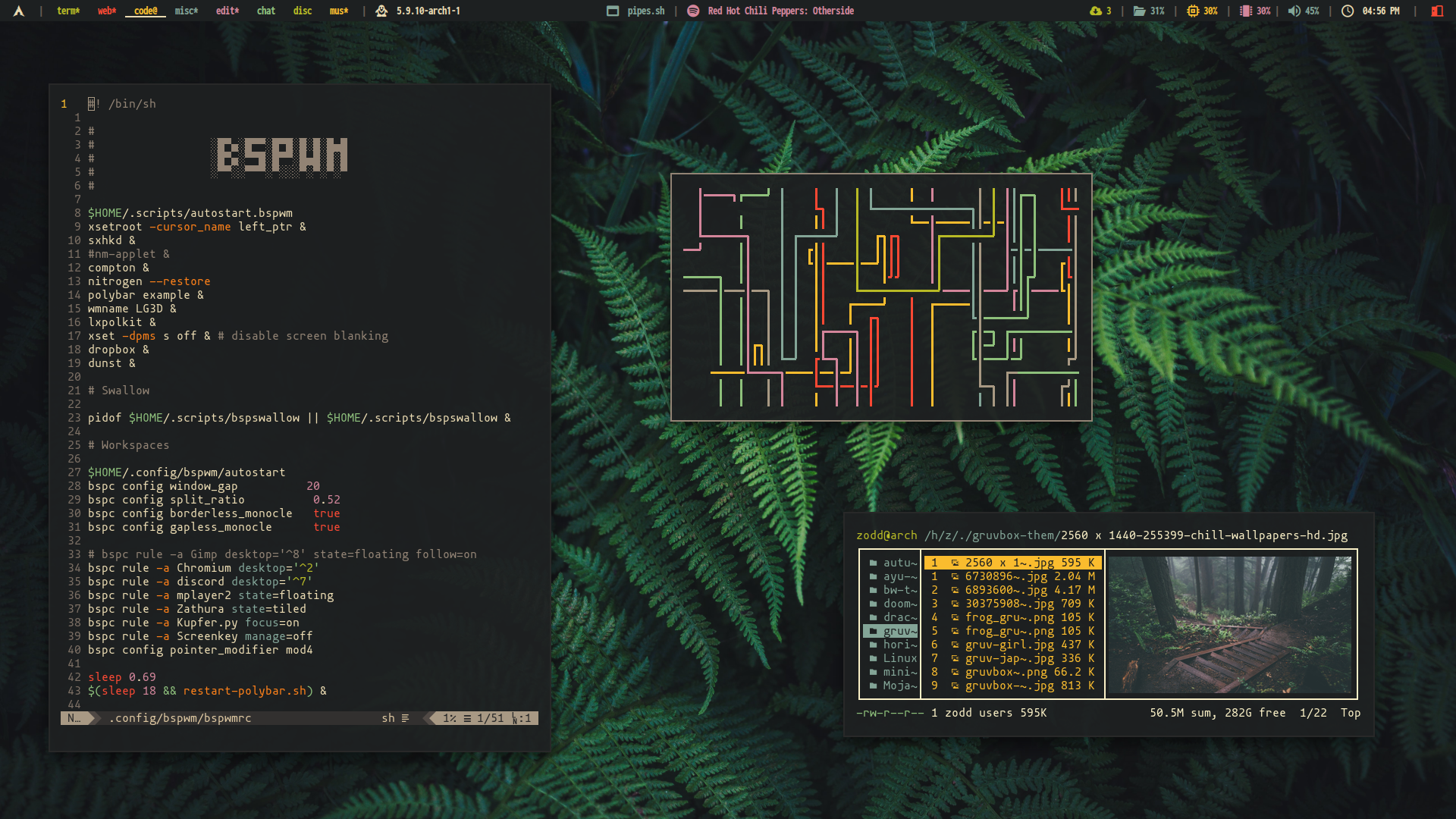Switch to the term workspace
The image size is (1456, 819).
coord(68,11)
